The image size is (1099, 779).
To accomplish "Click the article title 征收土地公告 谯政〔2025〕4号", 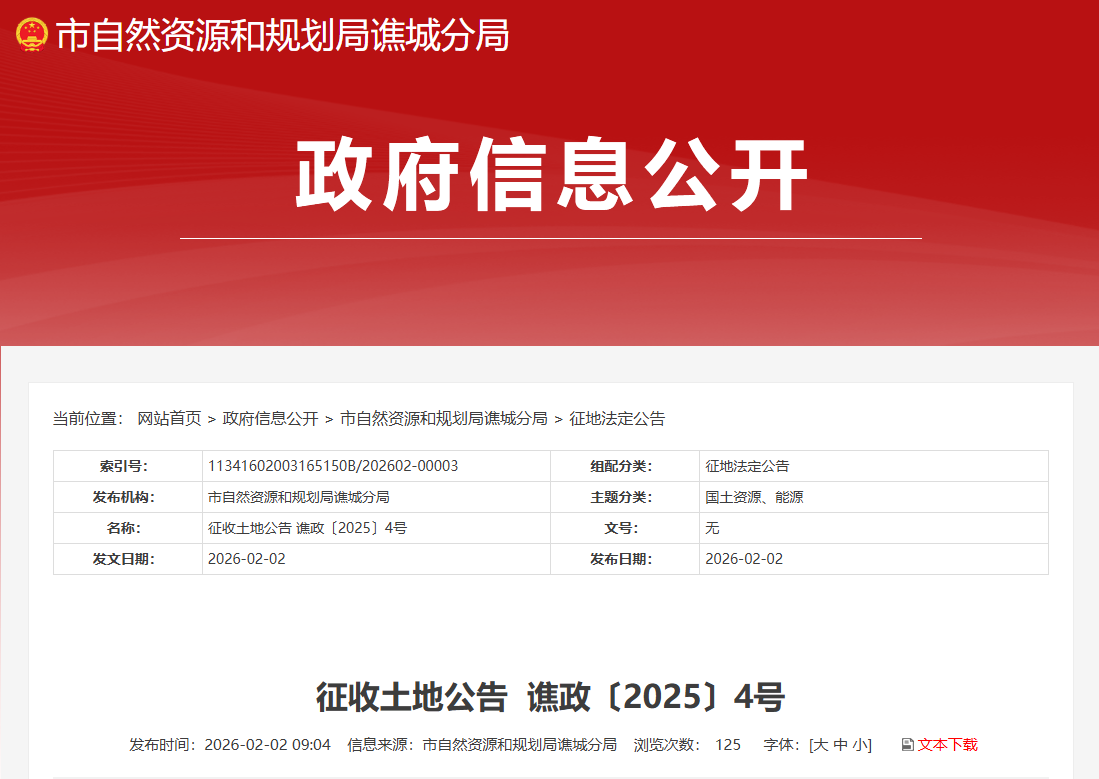I will (550, 697).
